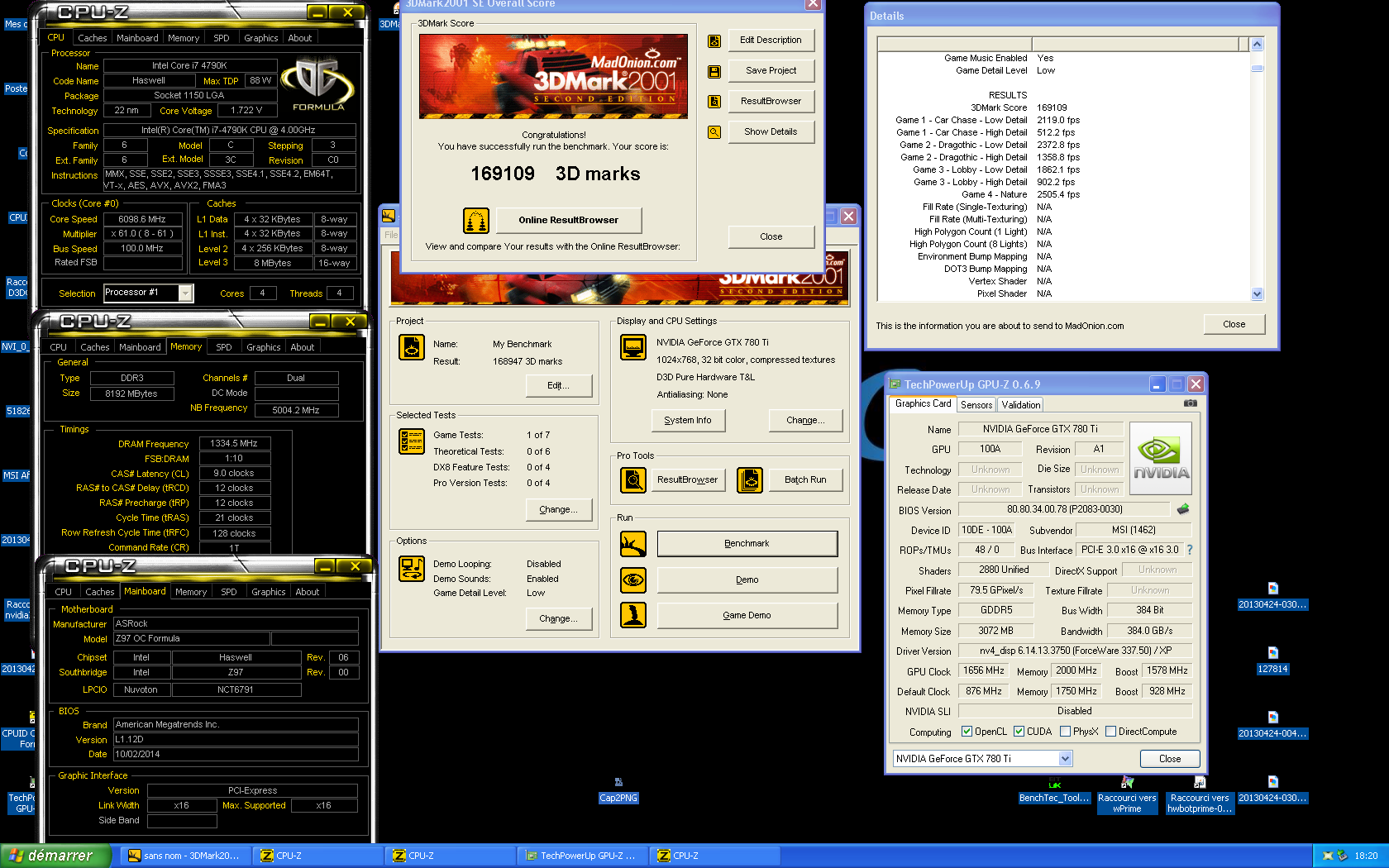Click the Selected Tests checklist icon
This screenshot has height=868, width=1389.
pyautogui.click(x=412, y=441)
